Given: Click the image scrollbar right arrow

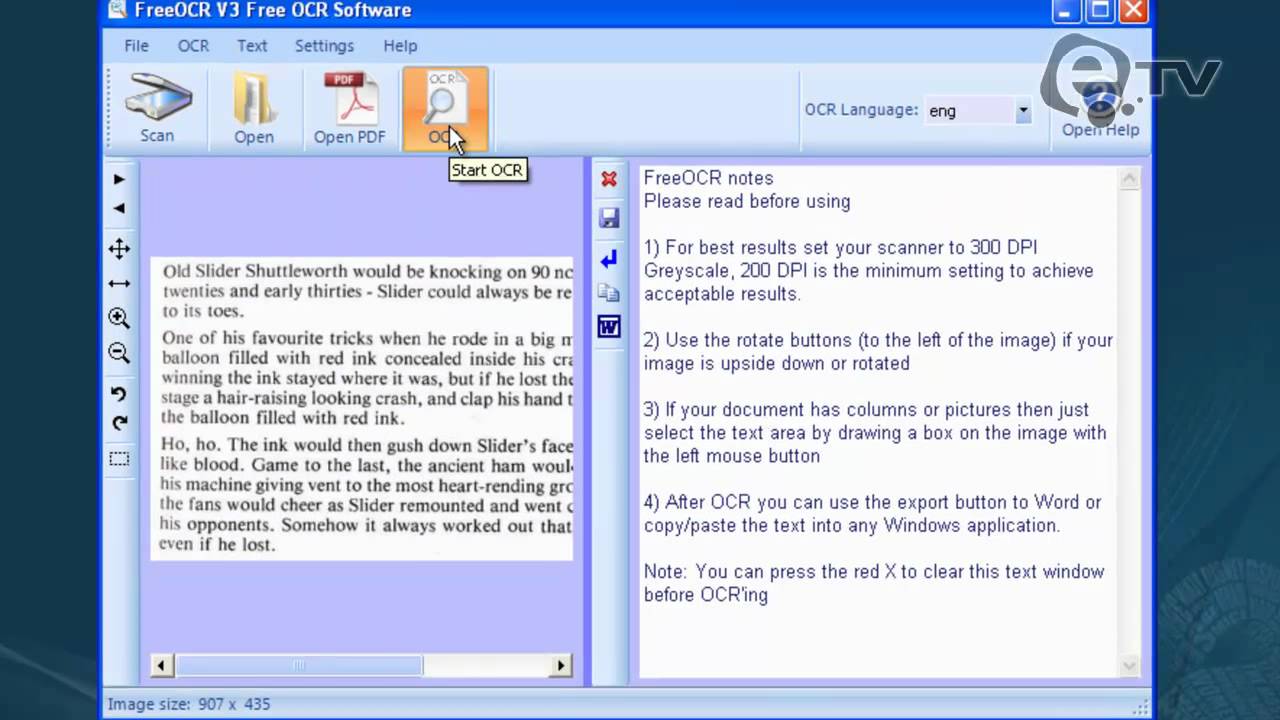Looking at the screenshot, I should (561, 665).
